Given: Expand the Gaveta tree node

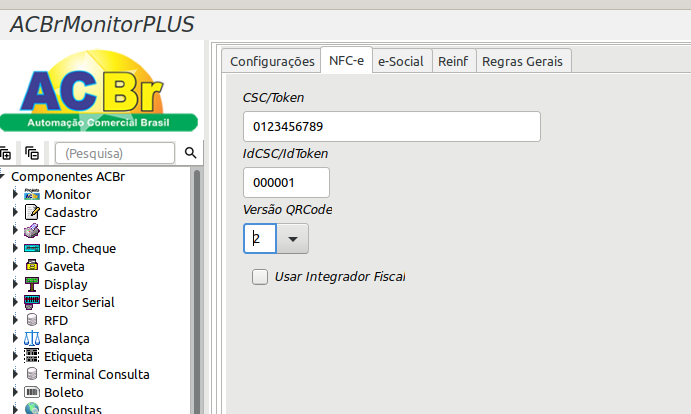Looking at the screenshot, I should point(15,266).
